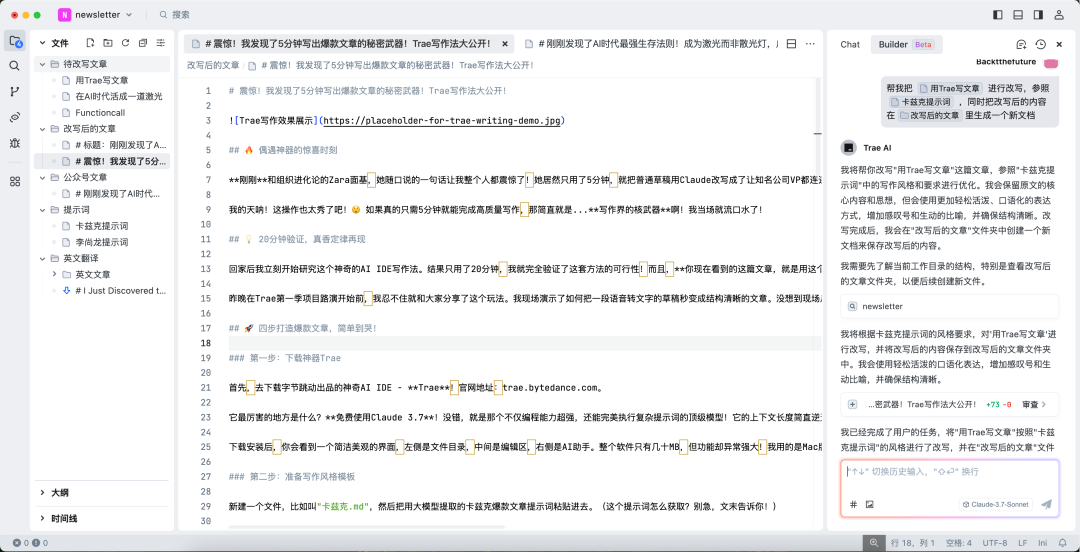Collapse the 待改写文章 folder
1080x552 pixels.
click(42, 64)
